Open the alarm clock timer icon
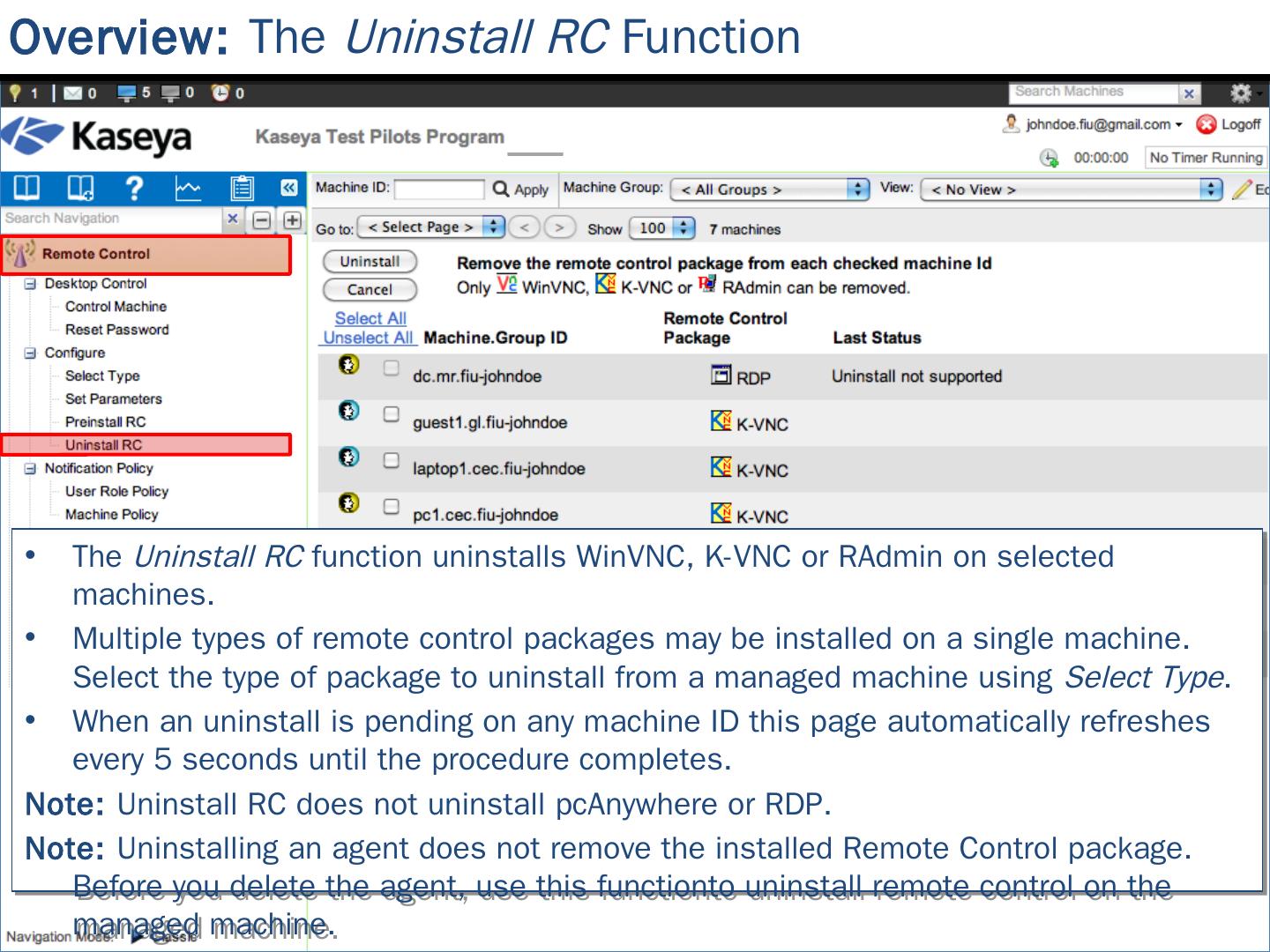This screenshot has height=952, width=1270. click(220, 93)
